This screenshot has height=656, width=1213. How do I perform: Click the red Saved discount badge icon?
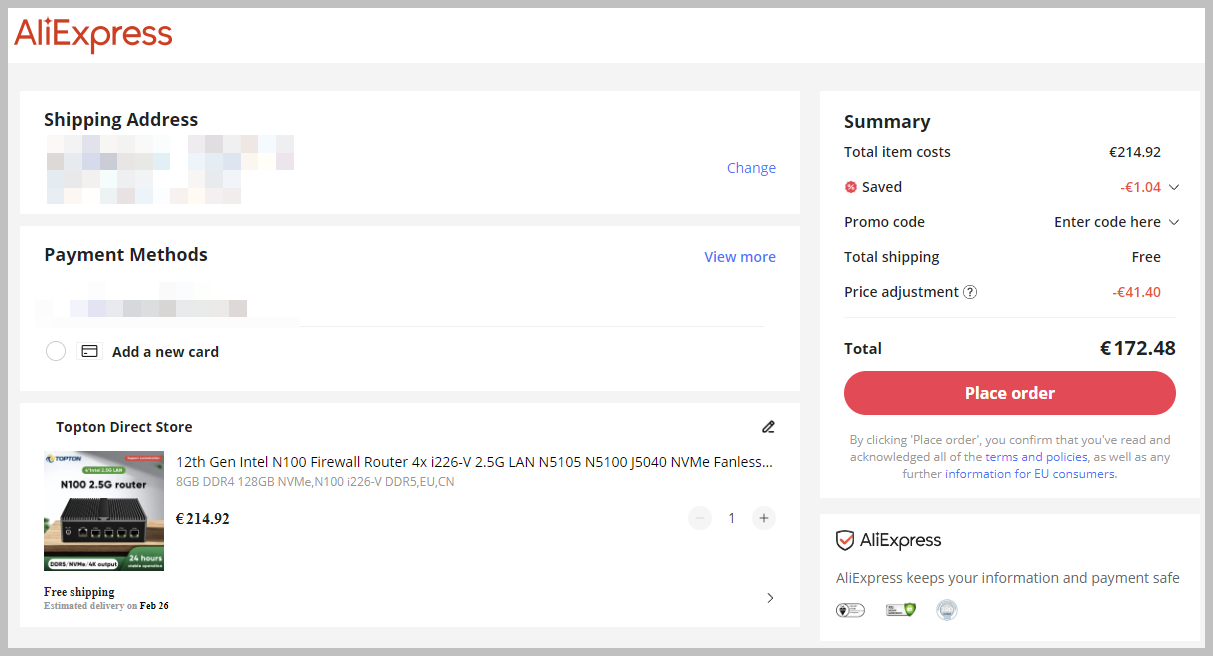click(851, 187)
